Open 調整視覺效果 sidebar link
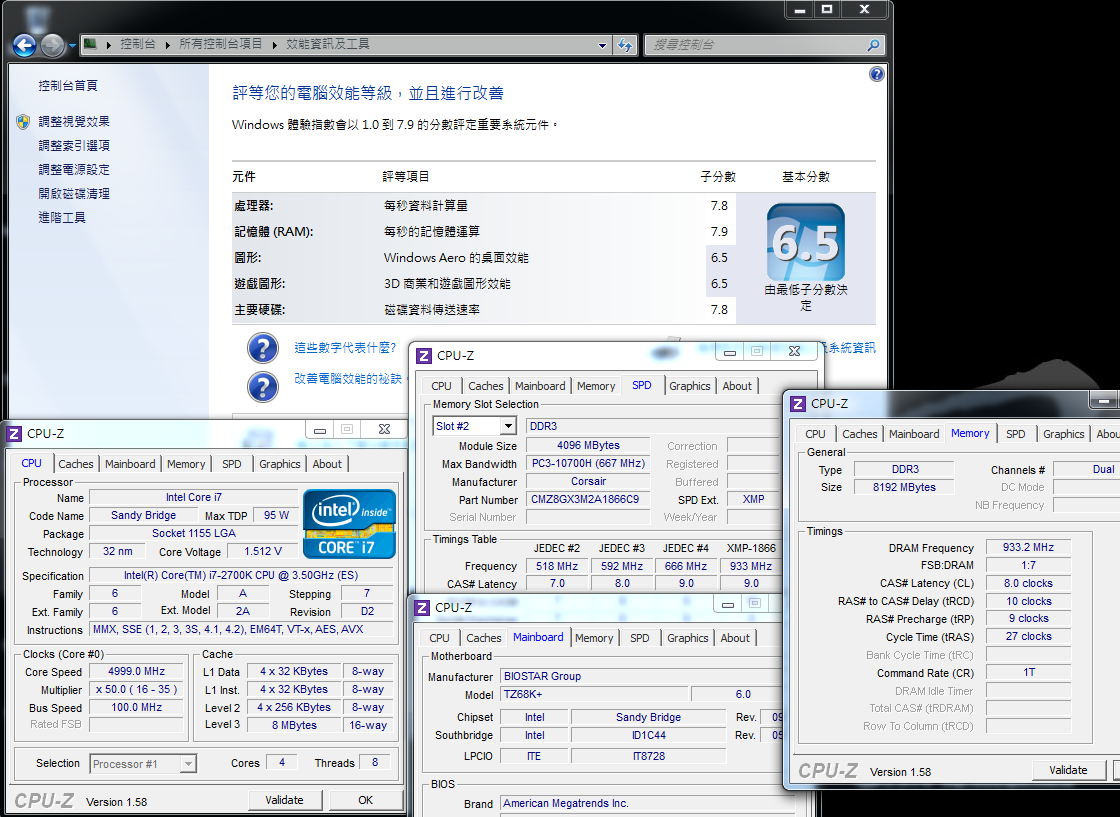1120x817 pixels. [x=74, y=121]
